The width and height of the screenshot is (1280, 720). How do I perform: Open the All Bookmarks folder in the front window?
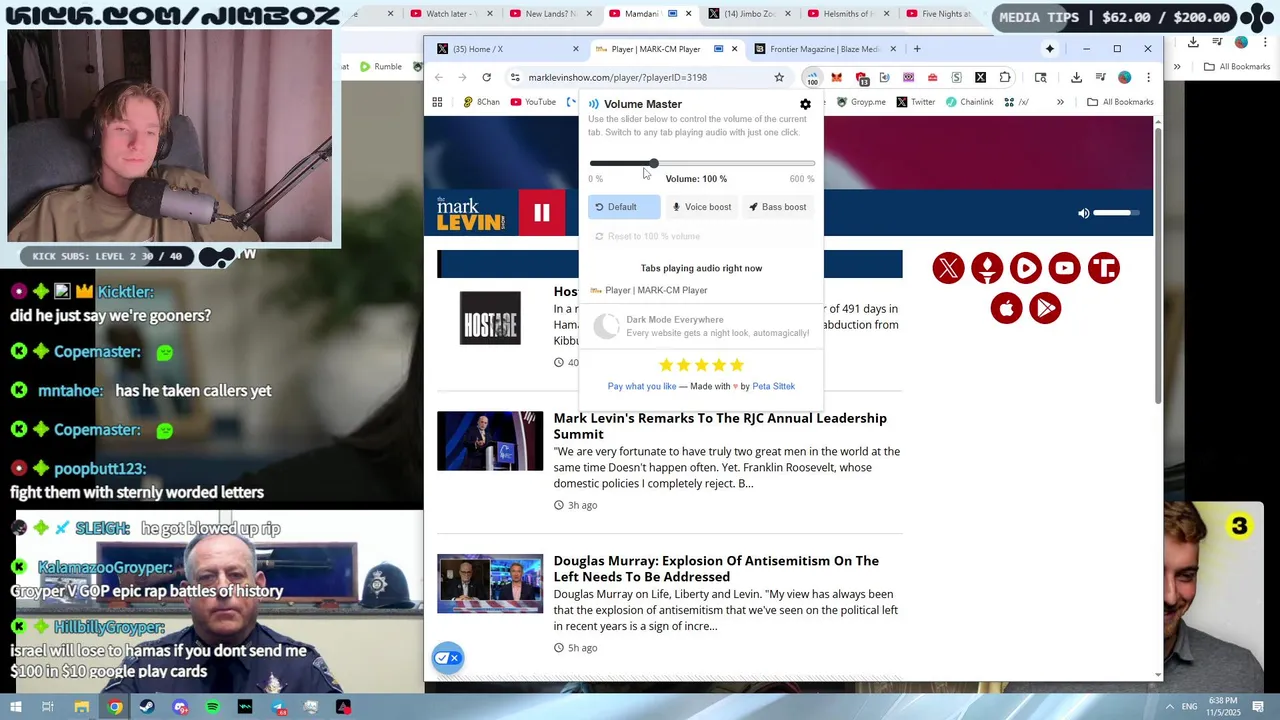point(1120,102)
